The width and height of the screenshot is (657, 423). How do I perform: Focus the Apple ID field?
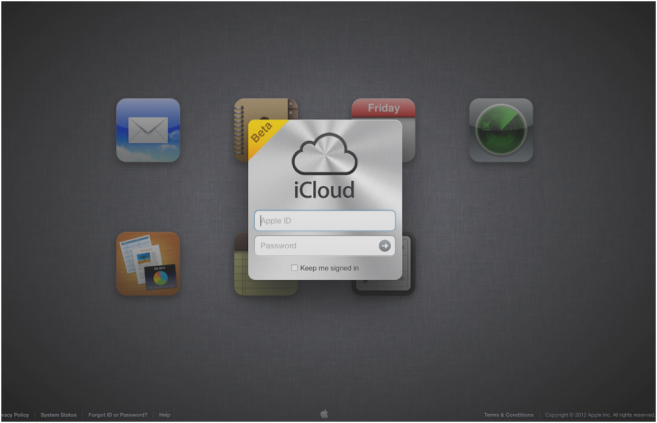[x=325, y=221]
